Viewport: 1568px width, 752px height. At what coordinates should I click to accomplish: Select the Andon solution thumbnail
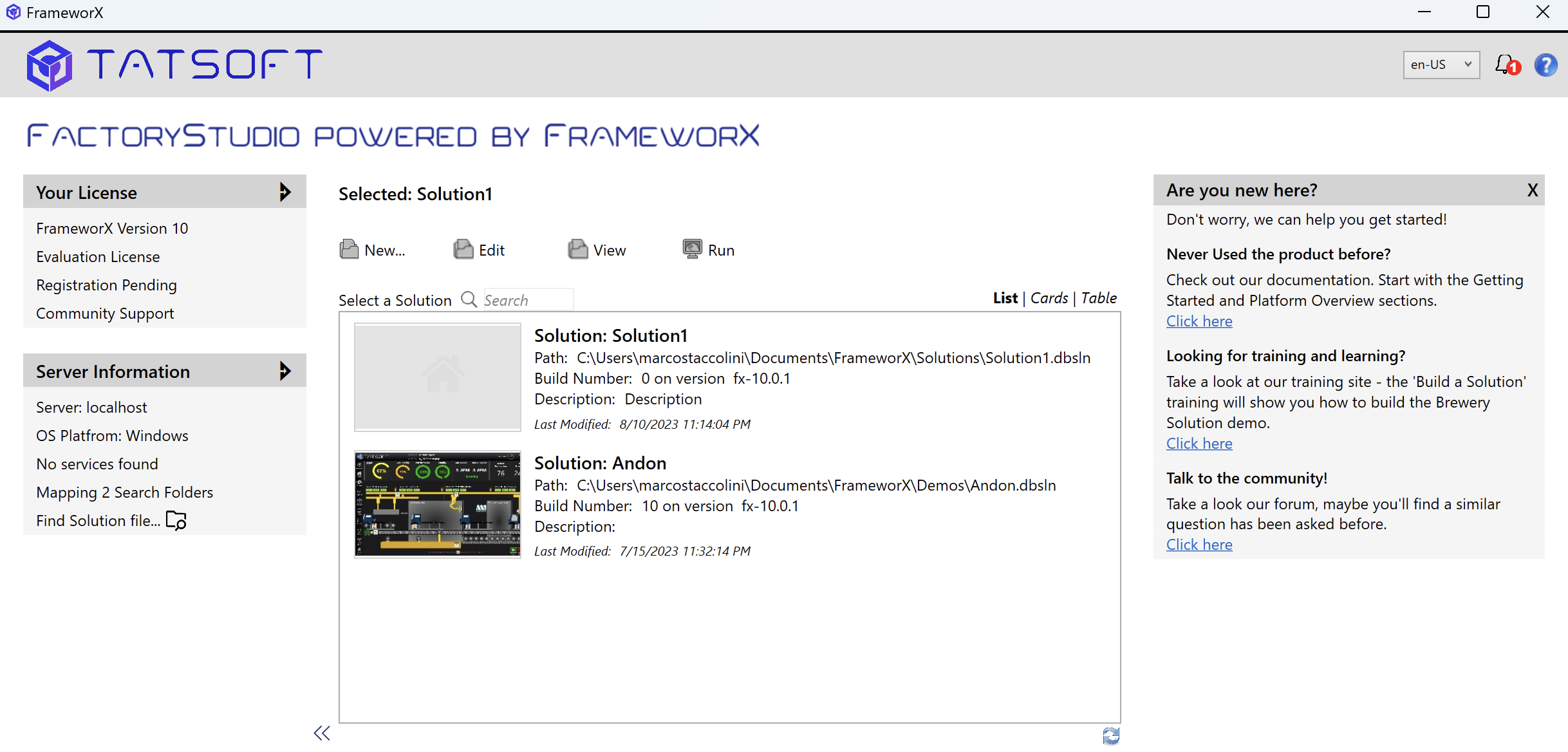pos(438,503)
